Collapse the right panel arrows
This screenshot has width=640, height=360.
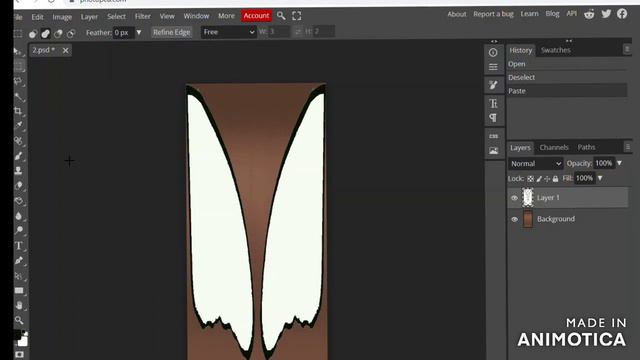569,41
